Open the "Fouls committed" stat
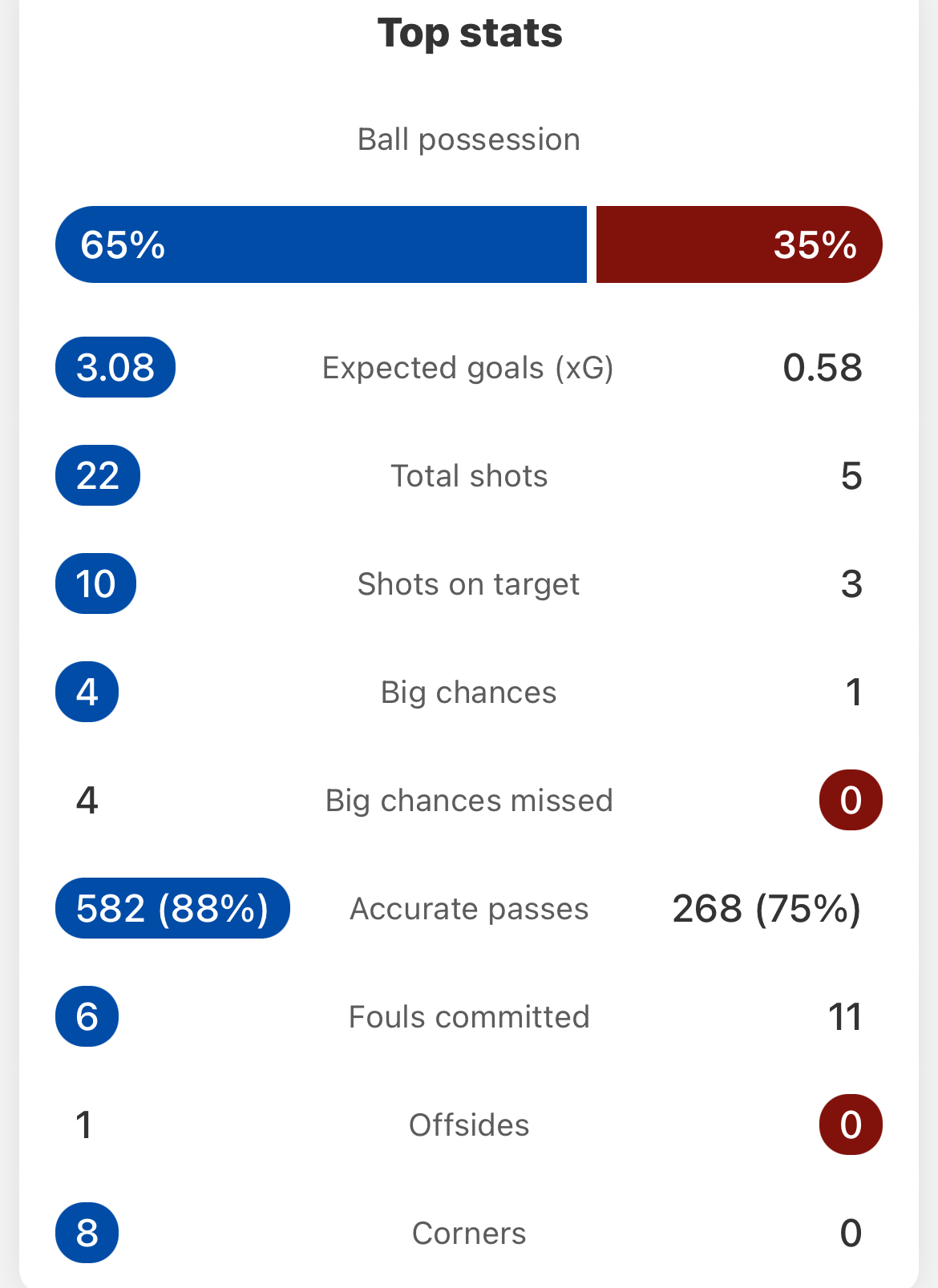 point(469,1017)
